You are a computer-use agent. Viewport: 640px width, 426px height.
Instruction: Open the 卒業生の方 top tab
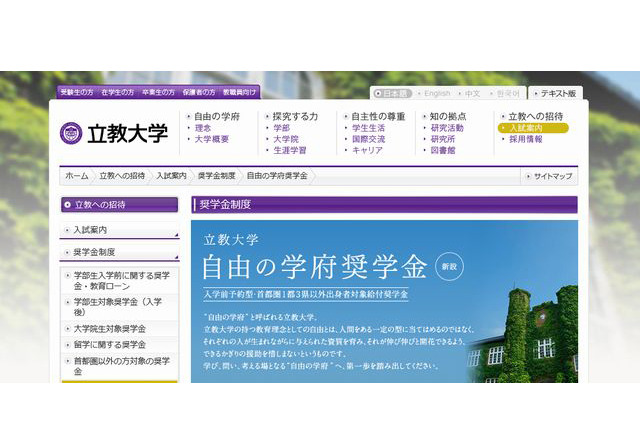tap(158, 93)
